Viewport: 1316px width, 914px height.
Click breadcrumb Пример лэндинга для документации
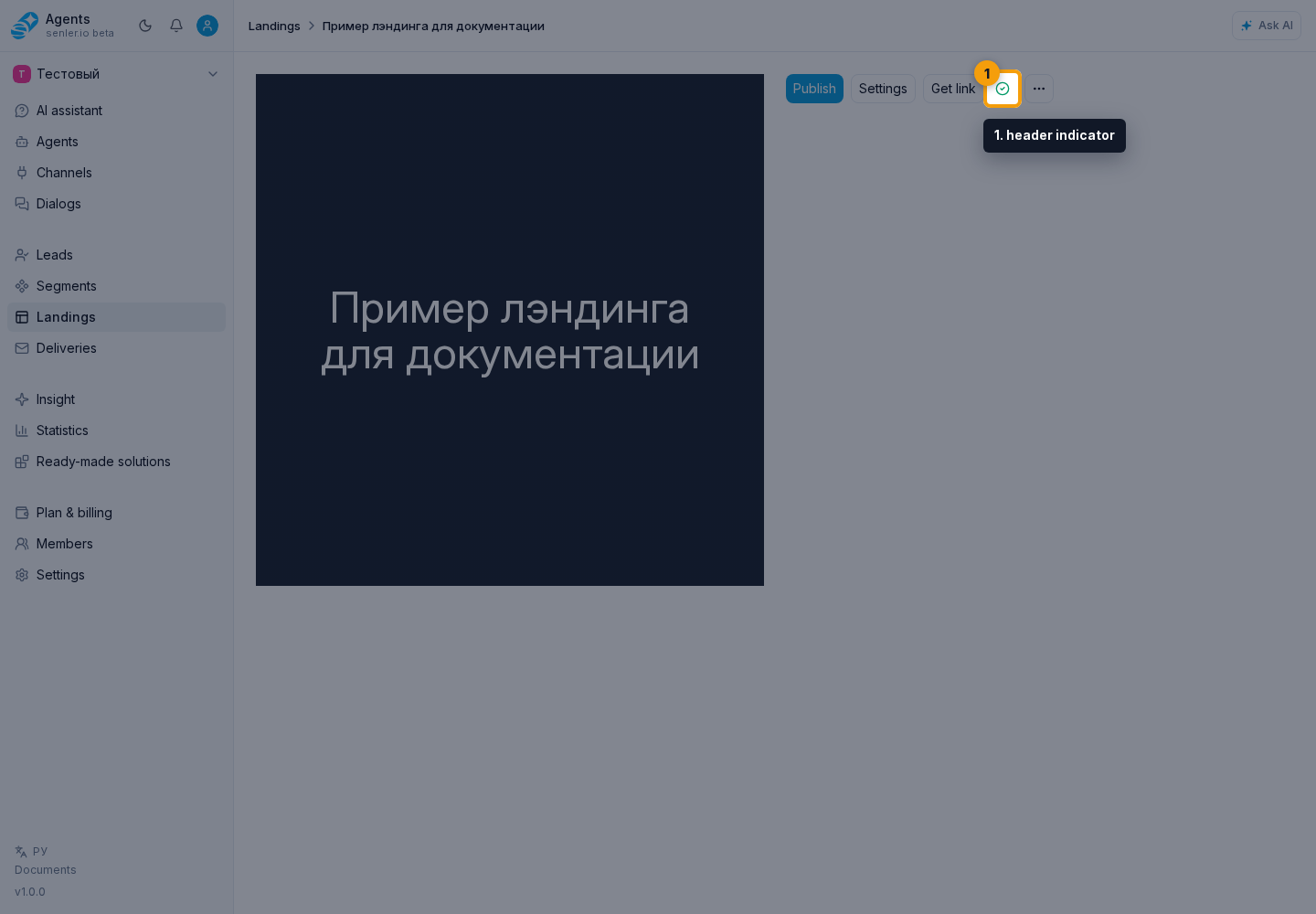(x=433, y=26)
